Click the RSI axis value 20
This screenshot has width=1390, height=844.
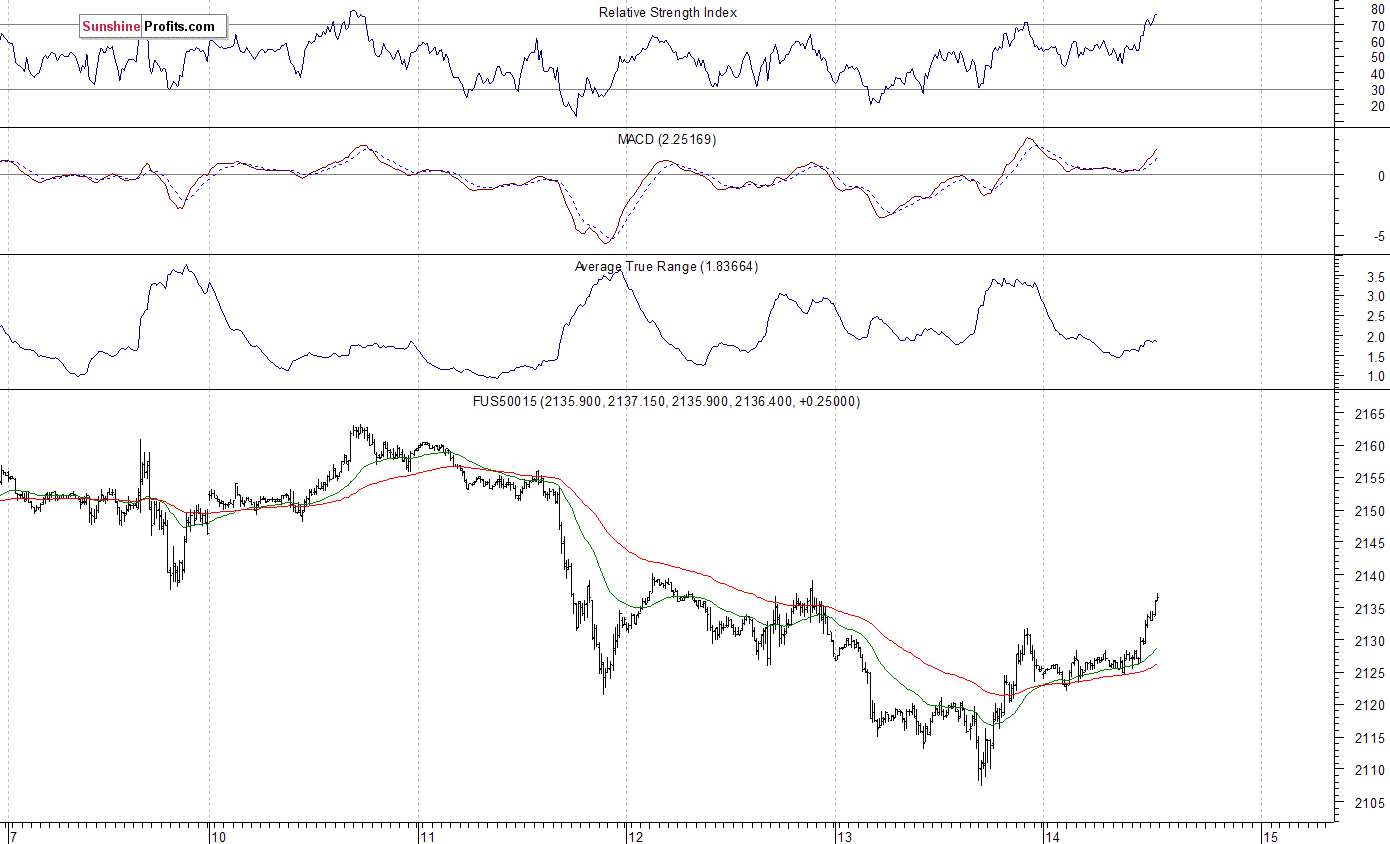pyautogui.click(x=1378, y=105)
